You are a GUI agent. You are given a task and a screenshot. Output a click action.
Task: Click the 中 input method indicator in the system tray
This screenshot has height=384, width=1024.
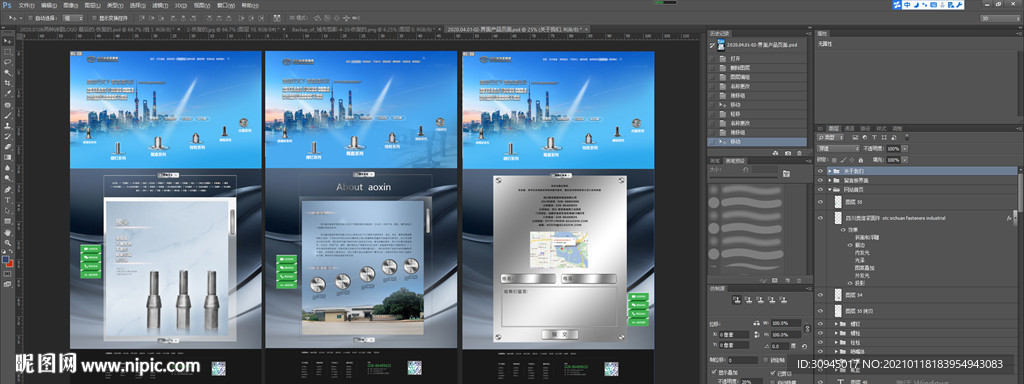tap(907, 5)
